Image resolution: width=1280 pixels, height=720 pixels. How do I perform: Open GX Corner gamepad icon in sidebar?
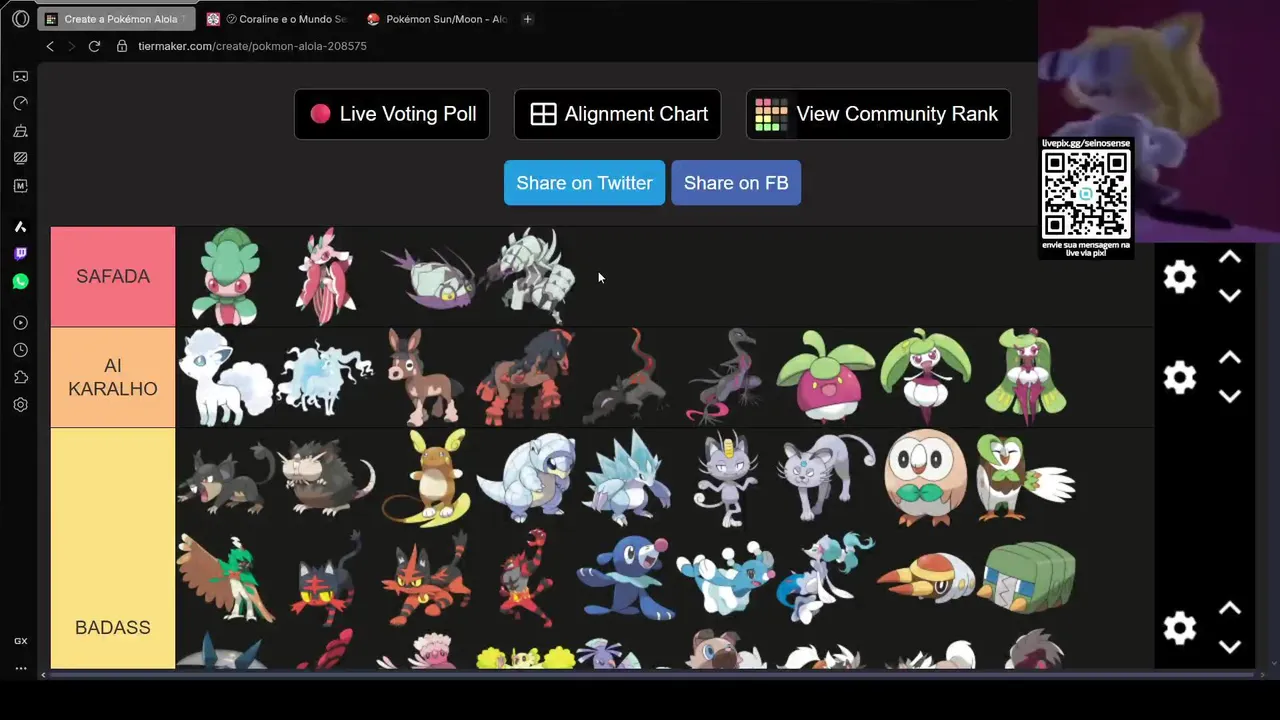(20, 76)
